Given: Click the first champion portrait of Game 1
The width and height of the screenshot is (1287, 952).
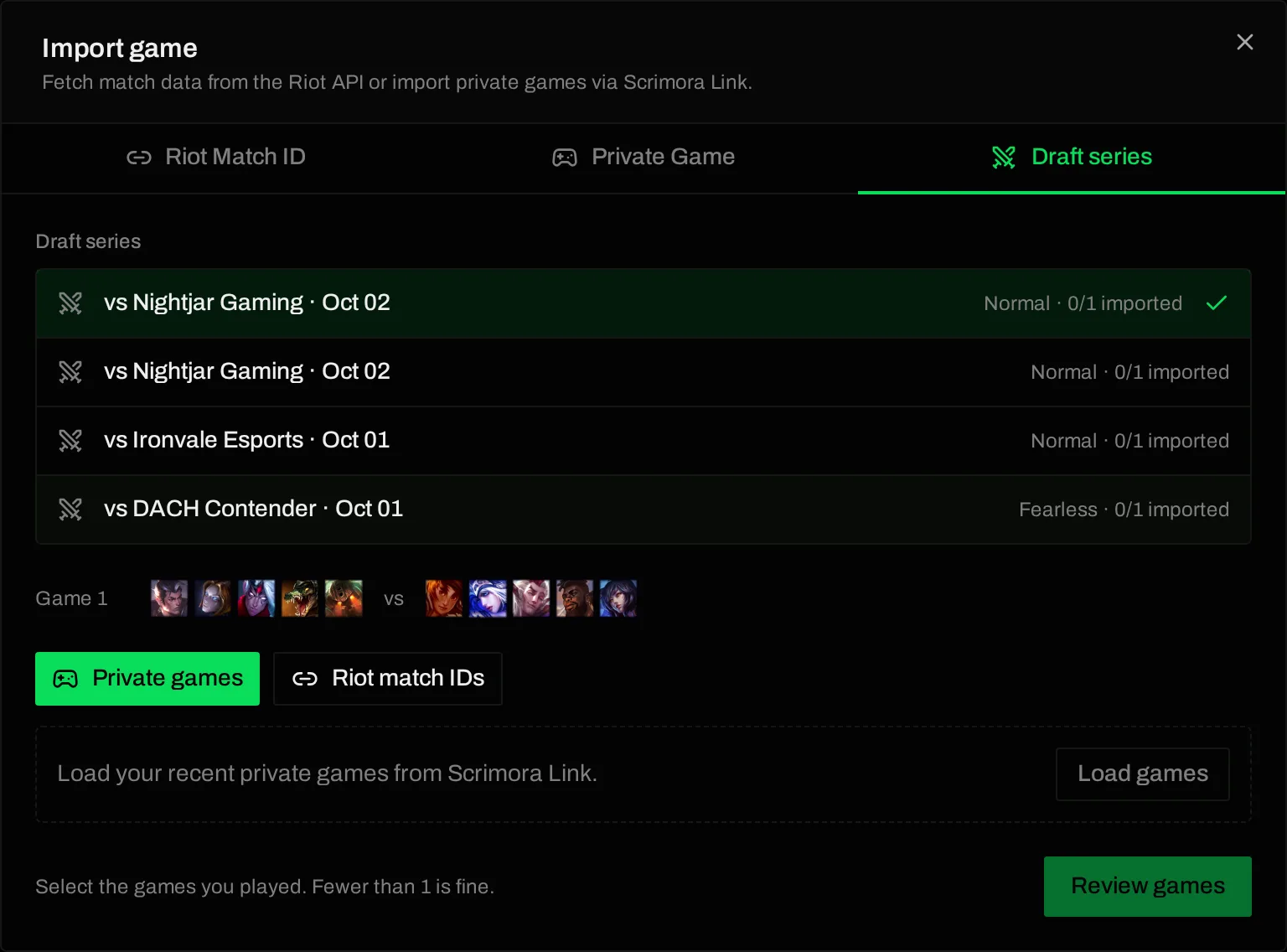Looking at the screenshot, I should [169, 598].
